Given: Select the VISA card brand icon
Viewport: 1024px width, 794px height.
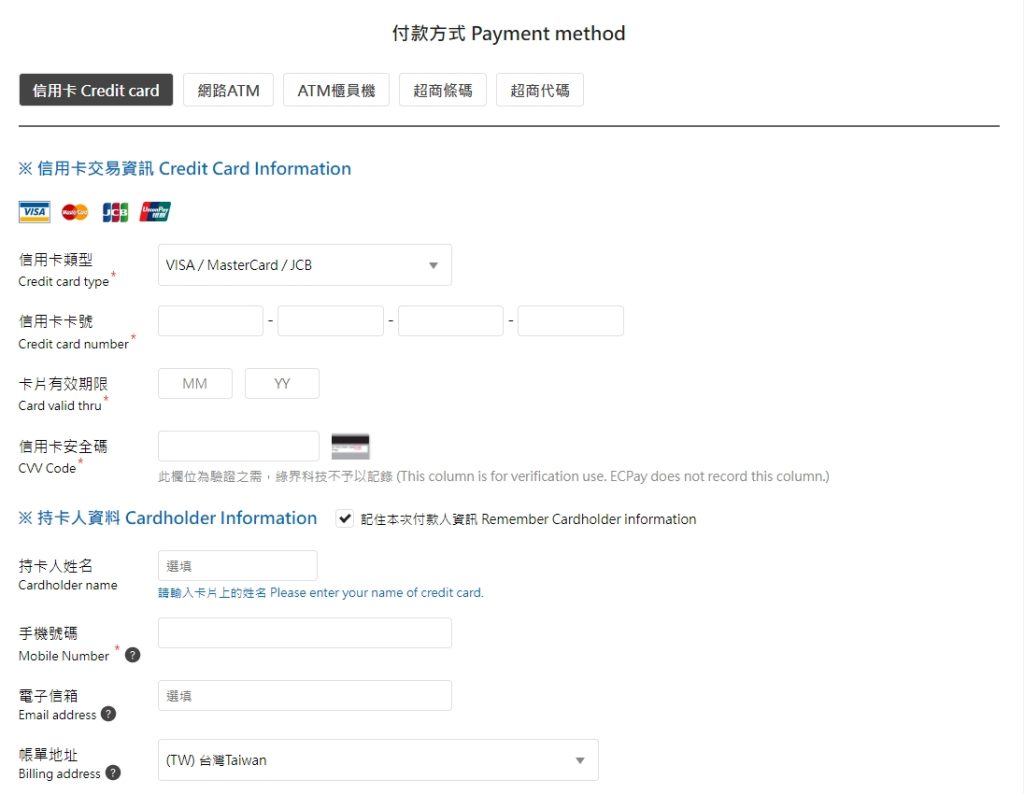Looking at the screenshot, I should pos(33,211).
